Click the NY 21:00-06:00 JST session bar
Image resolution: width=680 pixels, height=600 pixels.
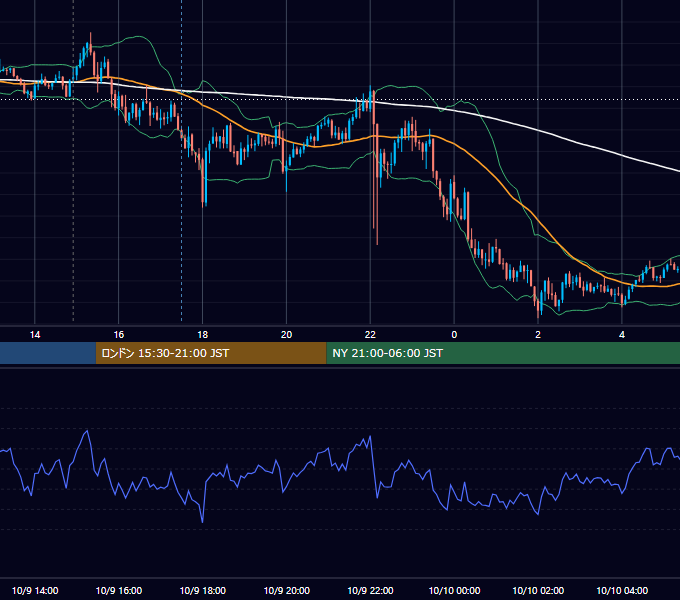coord(503,353)
